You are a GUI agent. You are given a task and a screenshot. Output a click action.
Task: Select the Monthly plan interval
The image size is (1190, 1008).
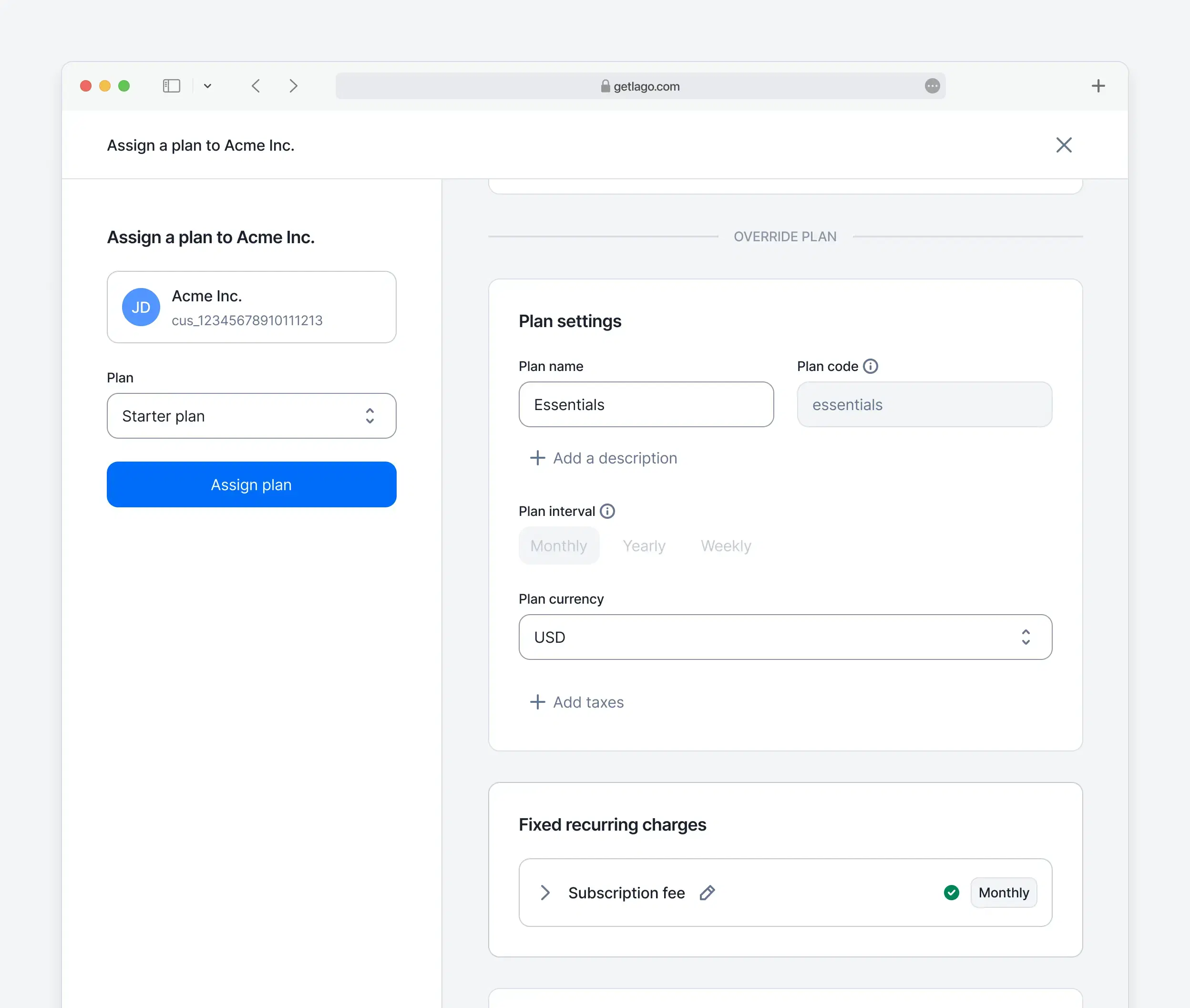(x=558, y=545)
